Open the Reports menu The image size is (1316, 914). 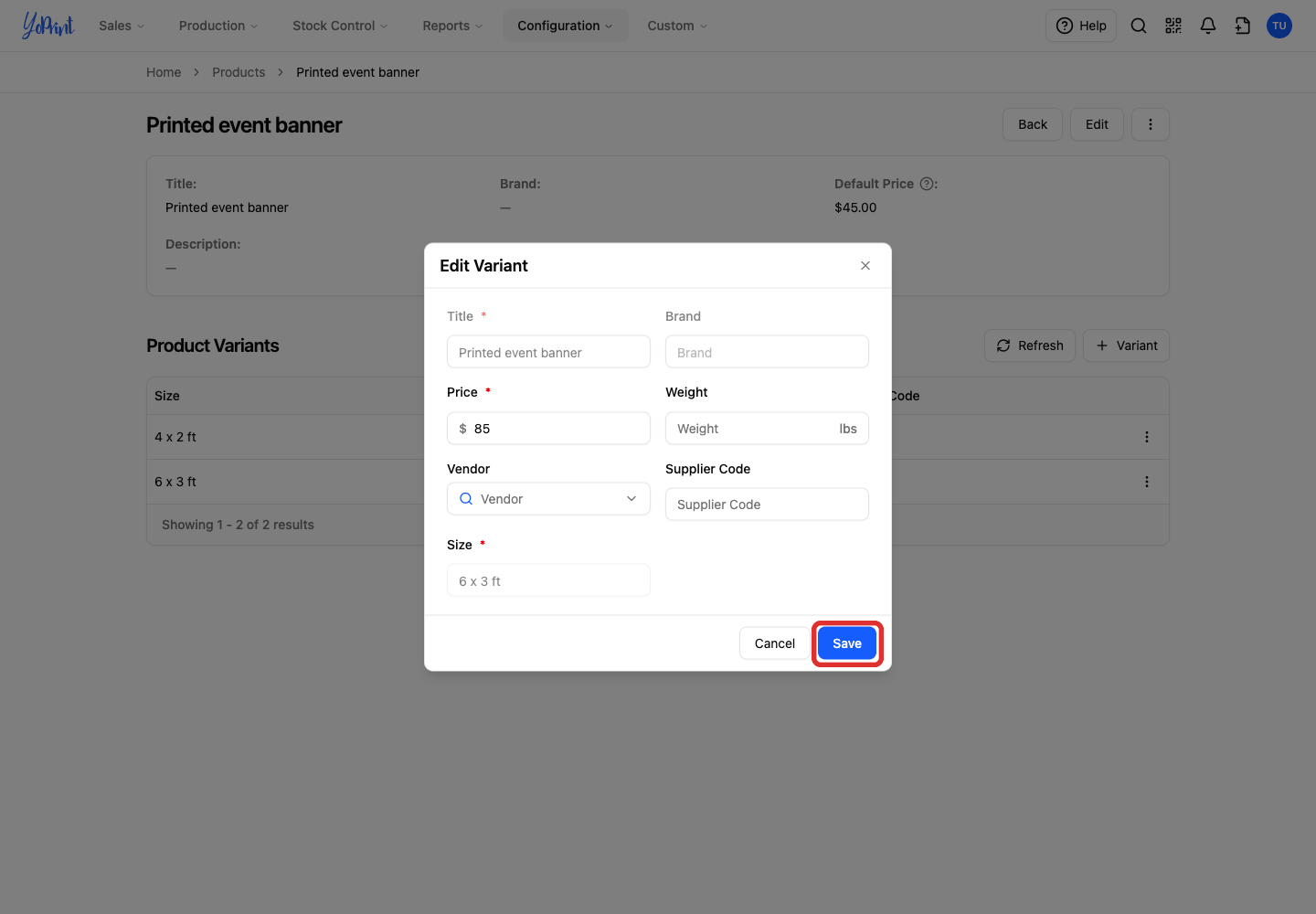click(452, 26)
